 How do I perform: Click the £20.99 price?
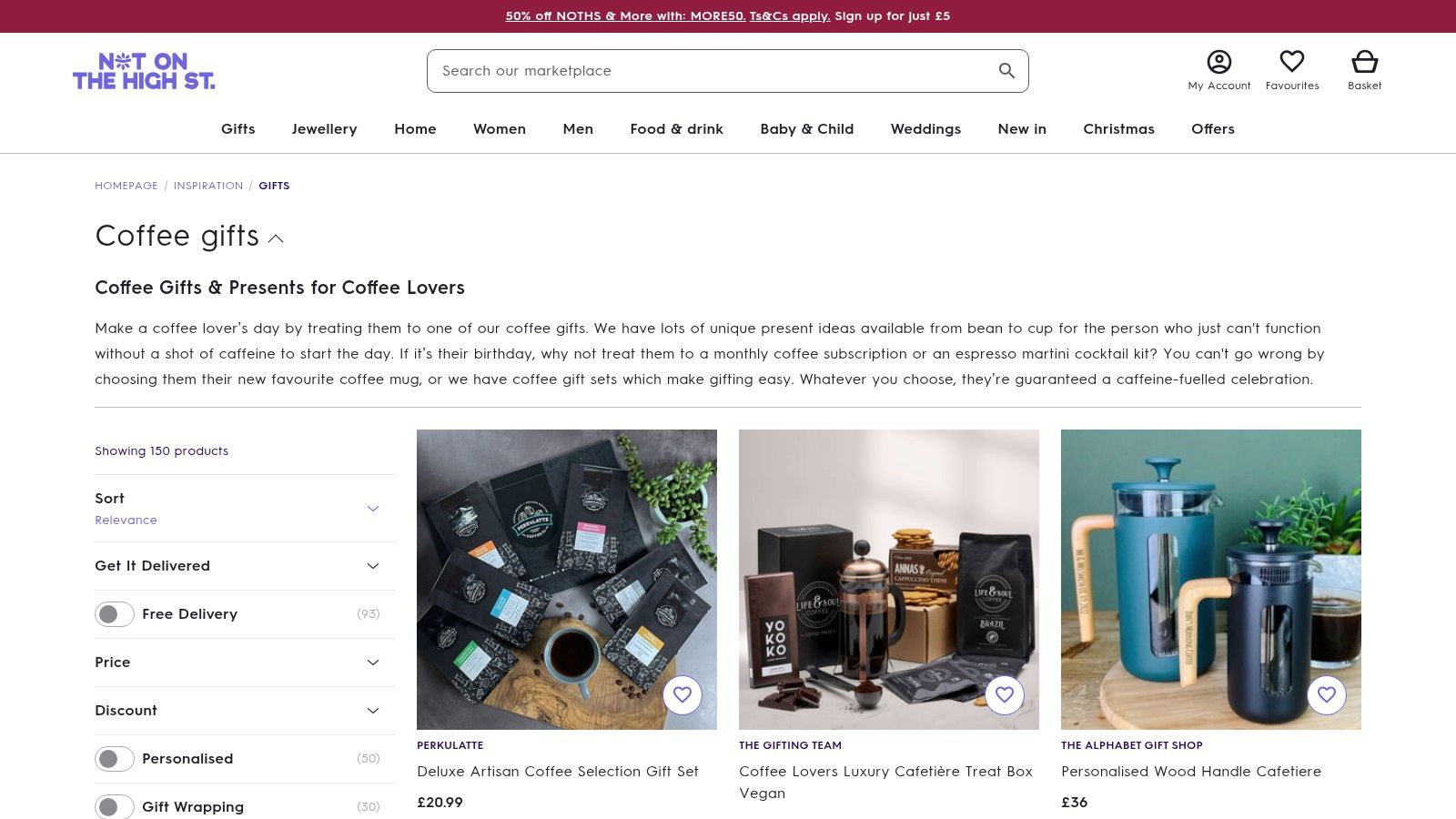click(x=440, y=803)
